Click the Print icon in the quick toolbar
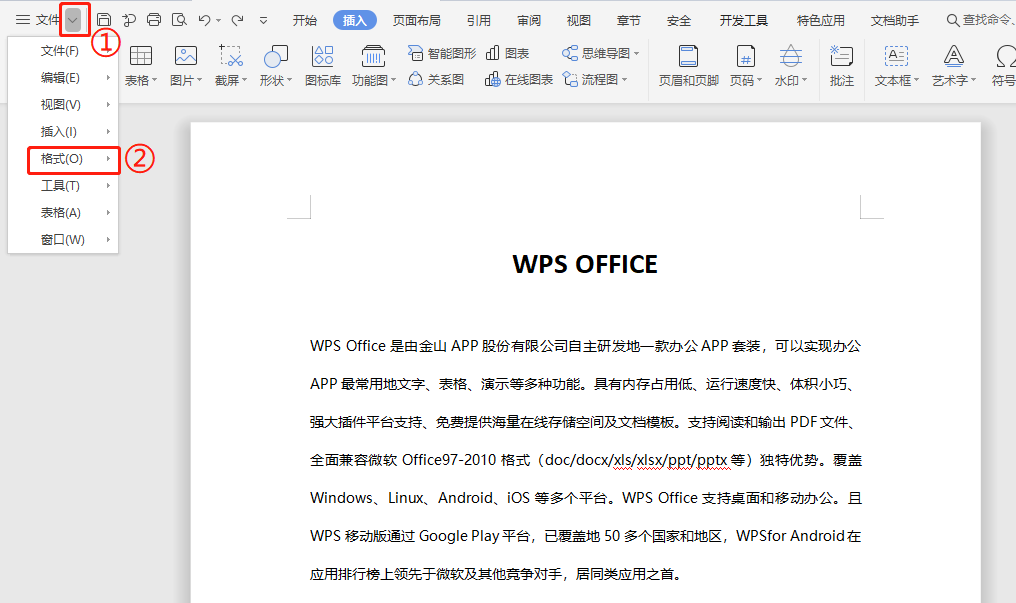 (154, 20)
